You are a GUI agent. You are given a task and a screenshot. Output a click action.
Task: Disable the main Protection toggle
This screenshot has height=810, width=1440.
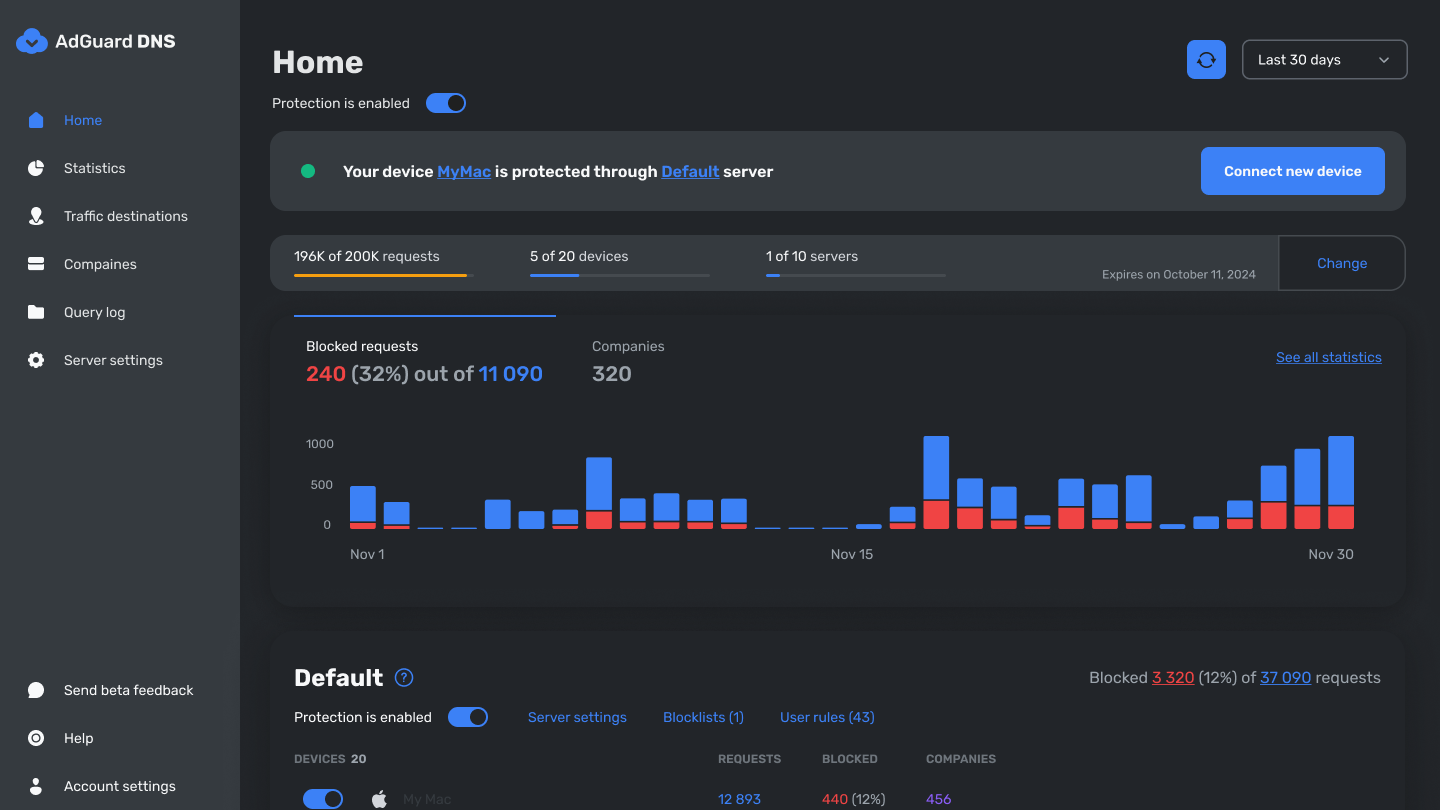tap(446, 102)
